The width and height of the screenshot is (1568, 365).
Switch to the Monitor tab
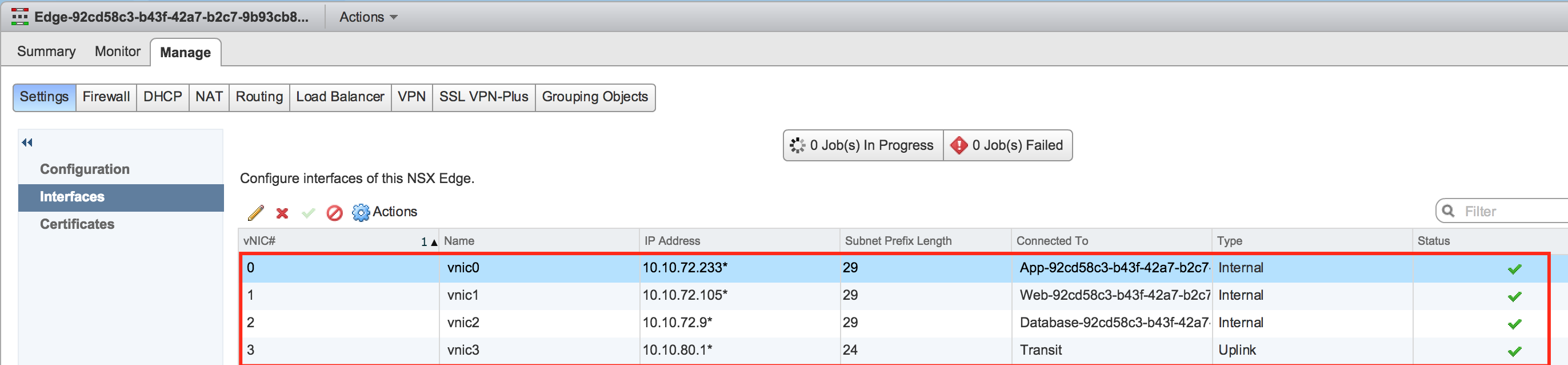click(x=118, y=52)
